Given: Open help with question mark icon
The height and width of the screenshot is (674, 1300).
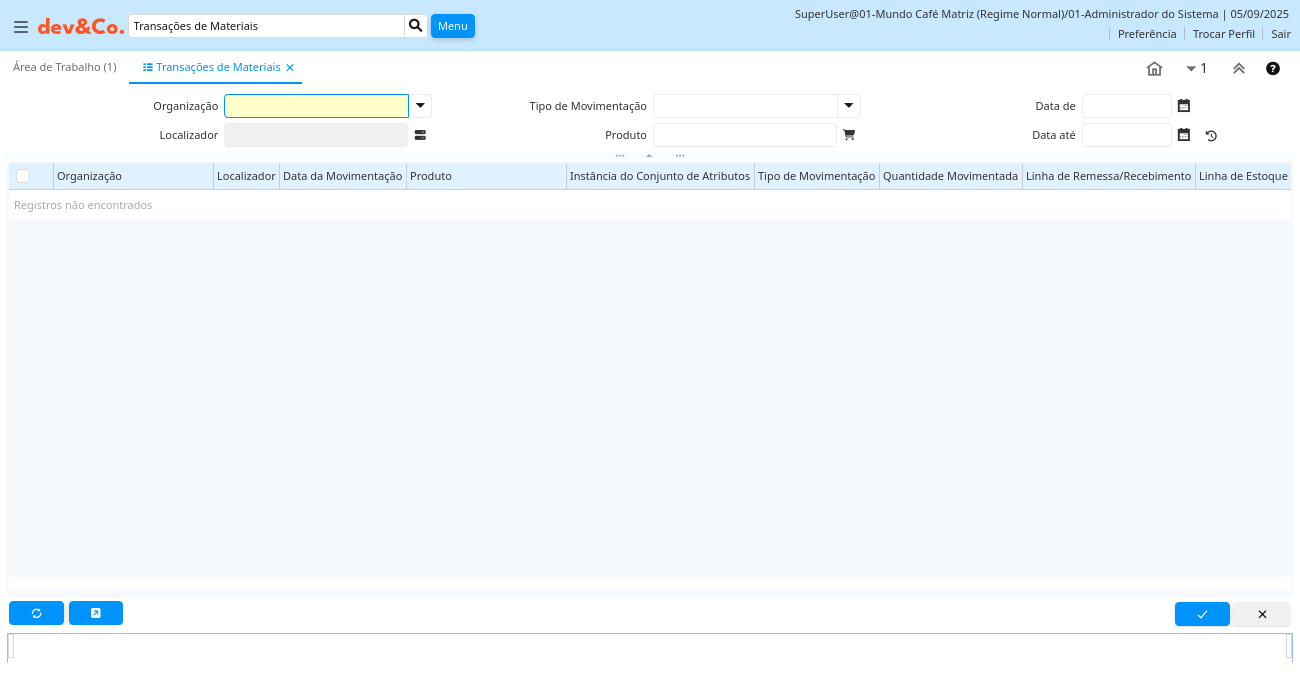Looking at the screenshot, I should [x=1273, y=69].
